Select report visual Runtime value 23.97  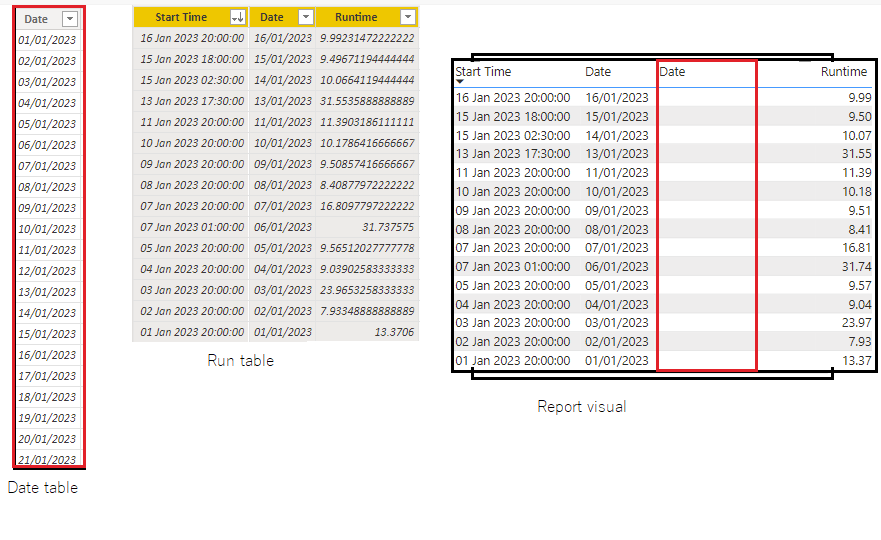tap(856, 323)
